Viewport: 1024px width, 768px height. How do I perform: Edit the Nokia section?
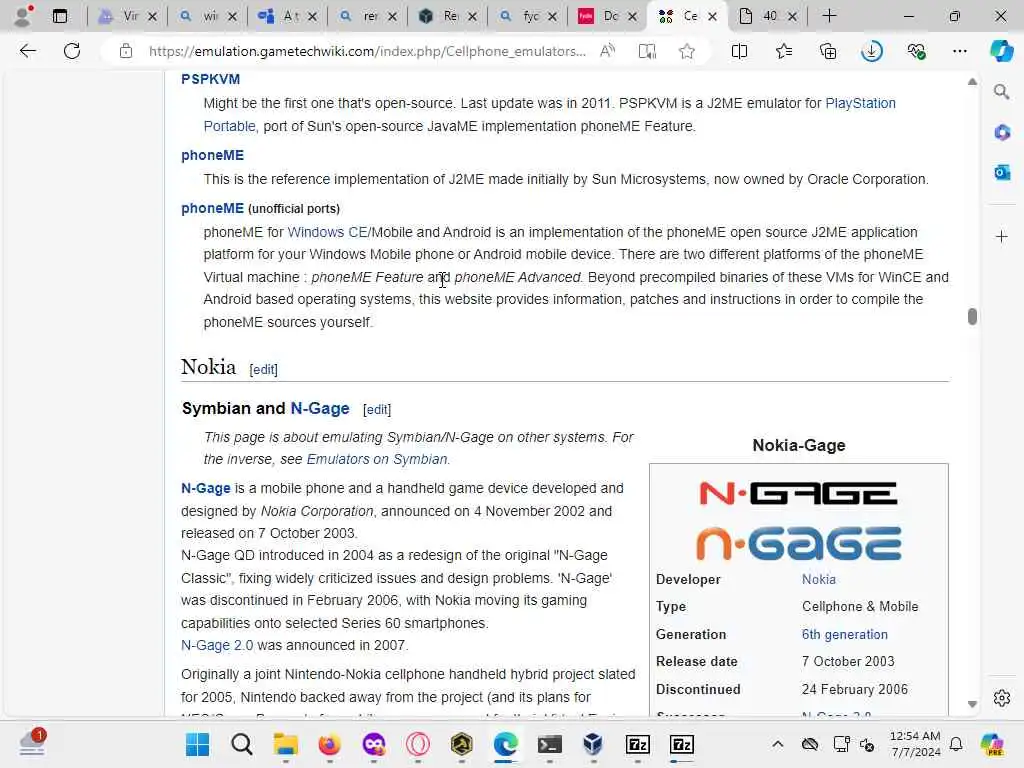tap(263, 370)
